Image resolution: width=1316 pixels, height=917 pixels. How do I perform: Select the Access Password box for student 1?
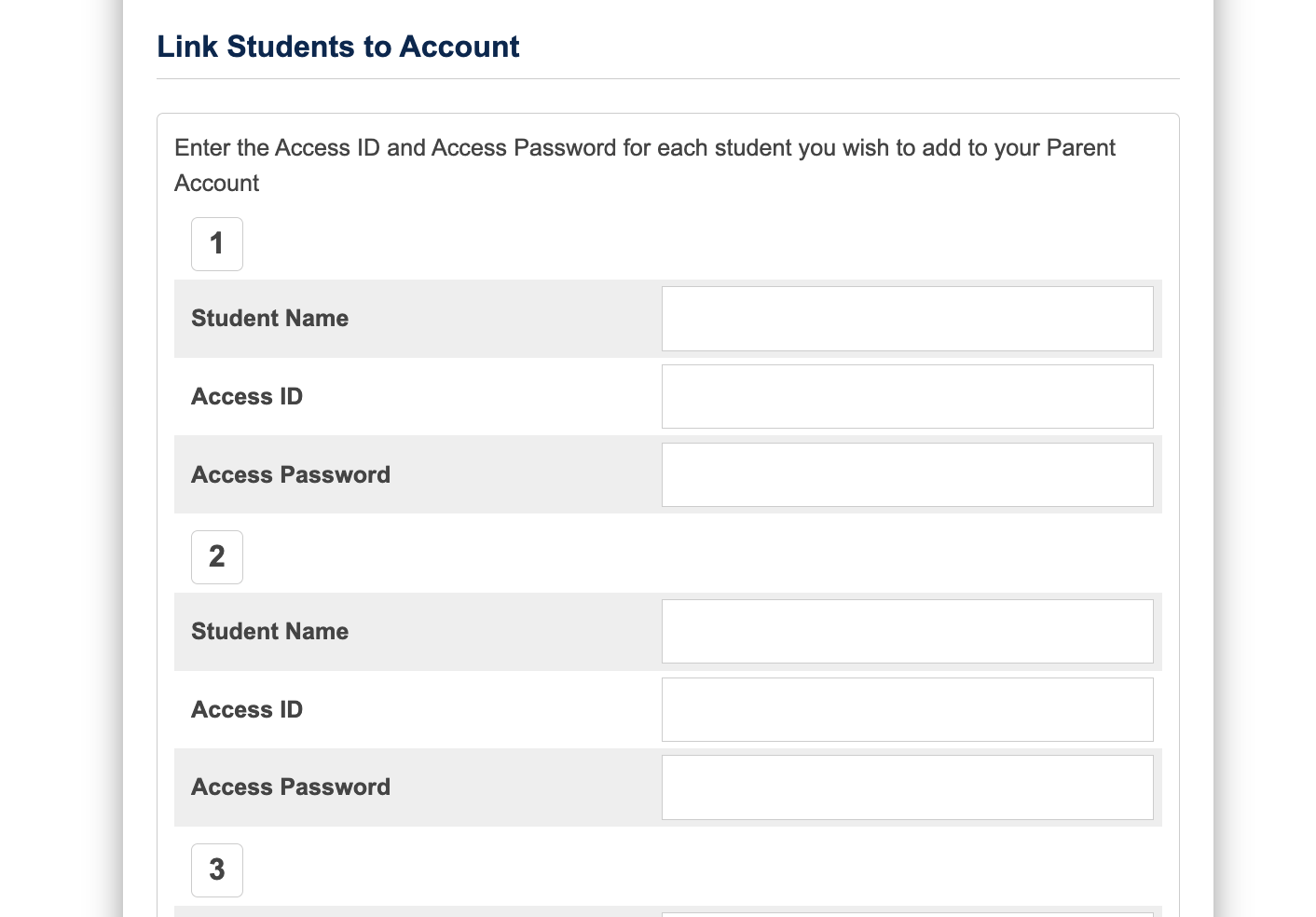tap(907, 475)
